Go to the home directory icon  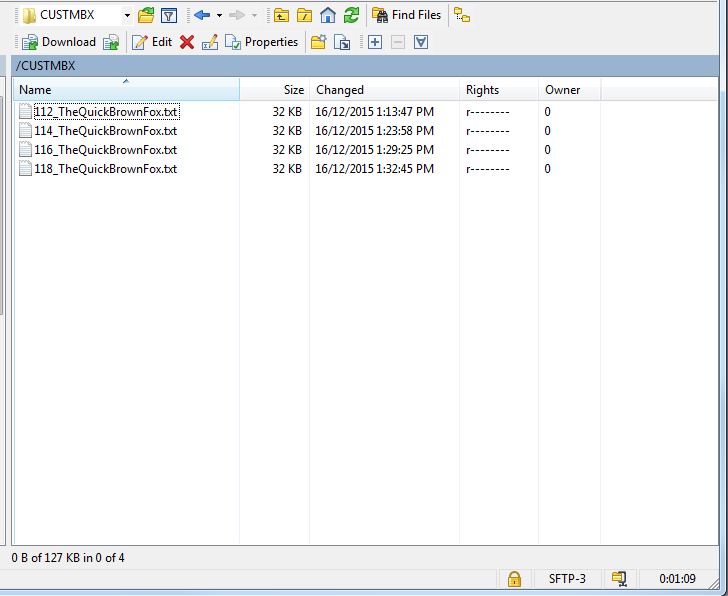point(328,15)
